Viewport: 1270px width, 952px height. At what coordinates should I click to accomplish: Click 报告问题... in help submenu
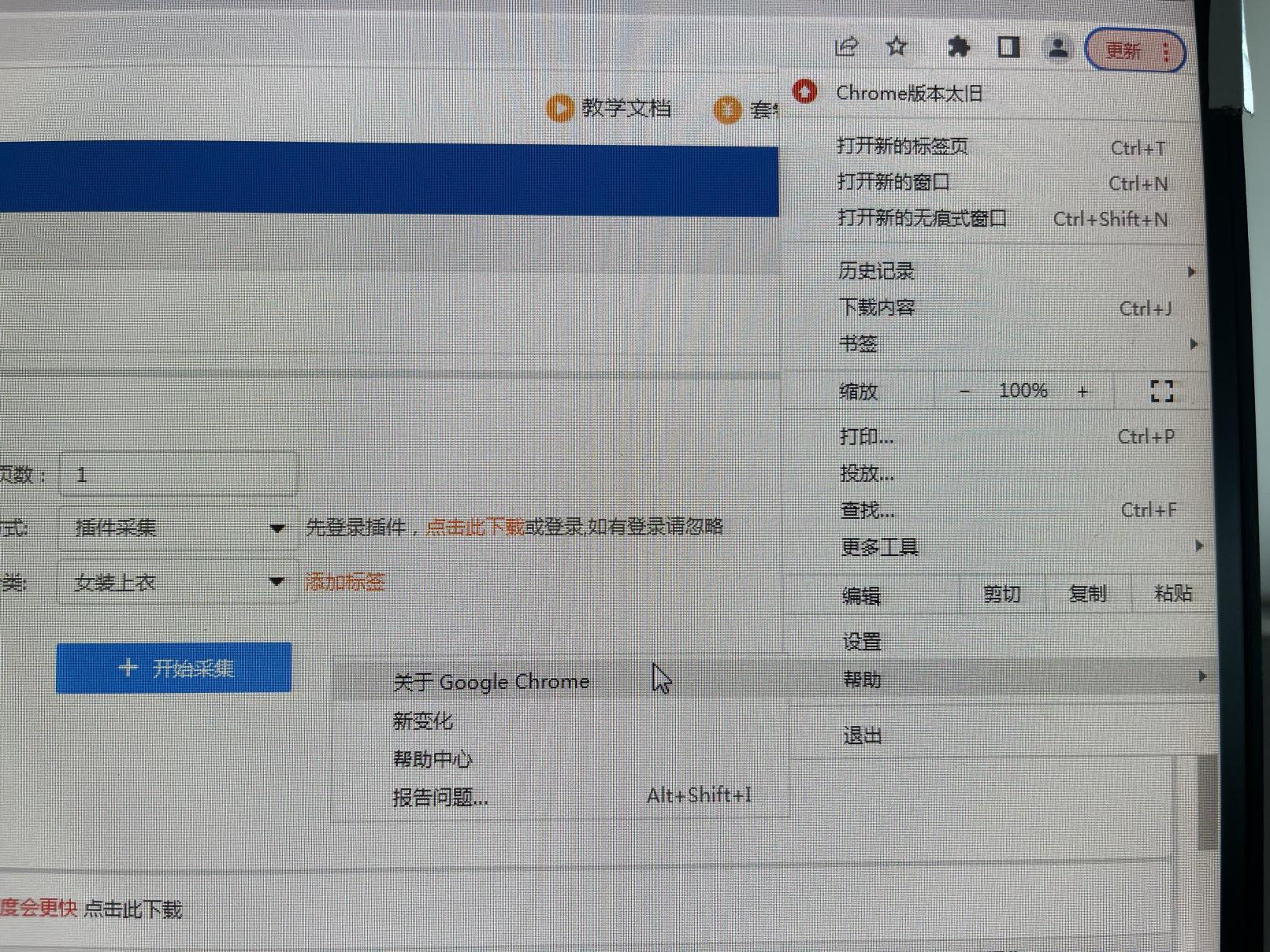pyautogui.click(x=559, y=797)
